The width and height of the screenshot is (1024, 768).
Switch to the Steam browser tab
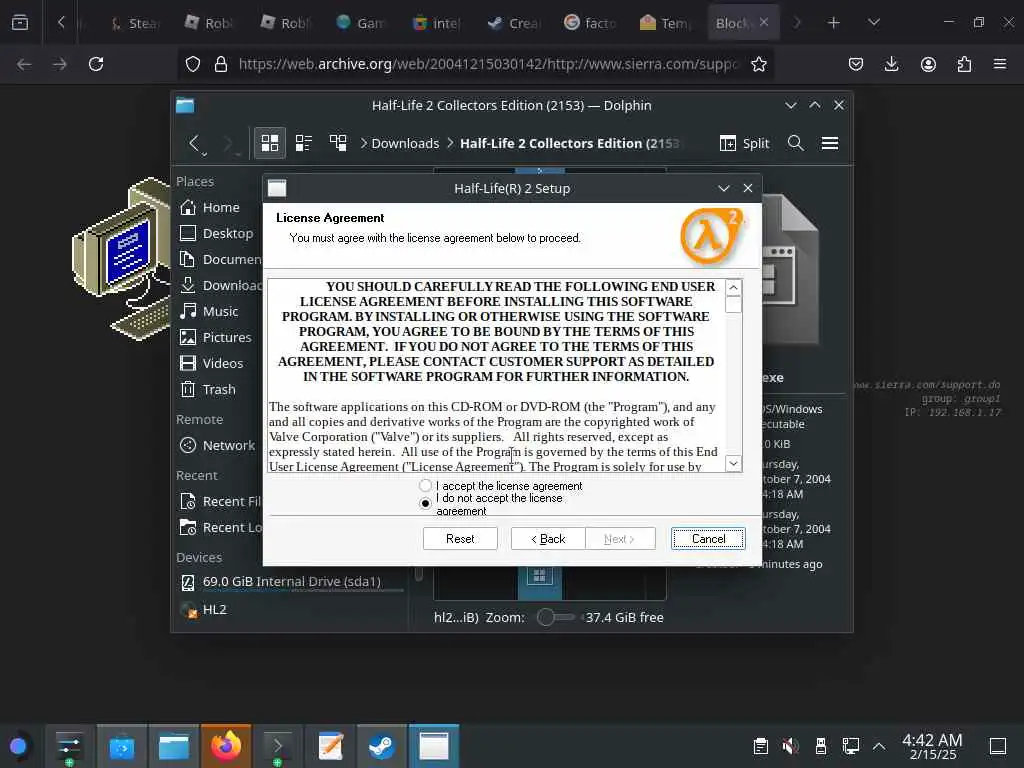coord(135,23)
